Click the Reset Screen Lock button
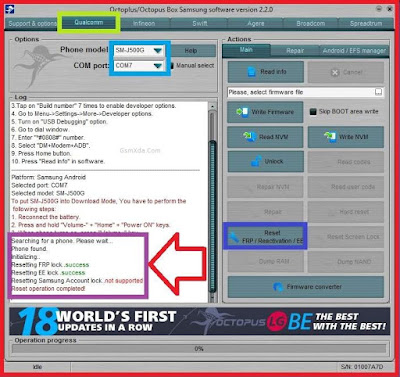 coord(346,237)
